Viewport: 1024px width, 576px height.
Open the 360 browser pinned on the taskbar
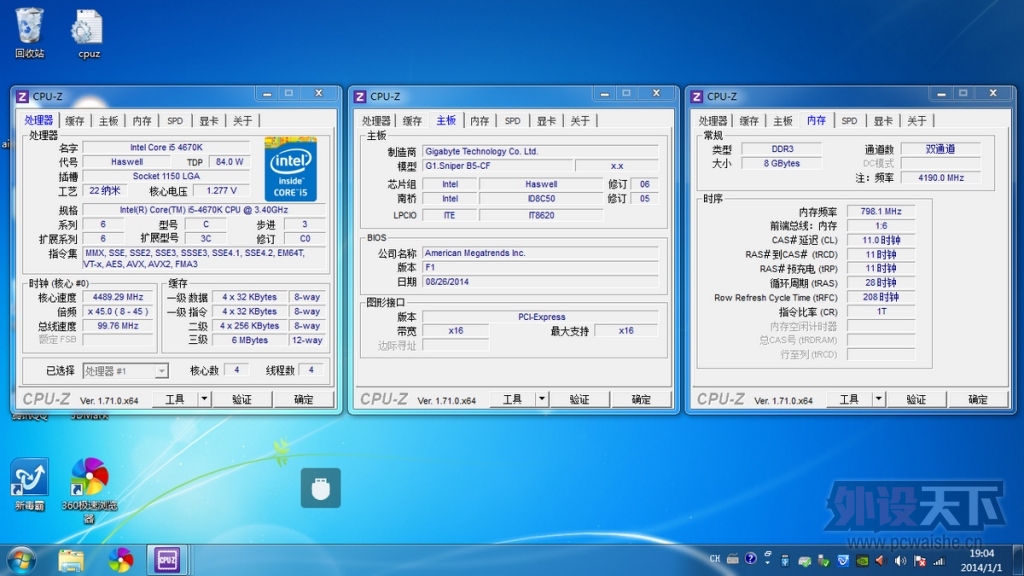(120, 560)
